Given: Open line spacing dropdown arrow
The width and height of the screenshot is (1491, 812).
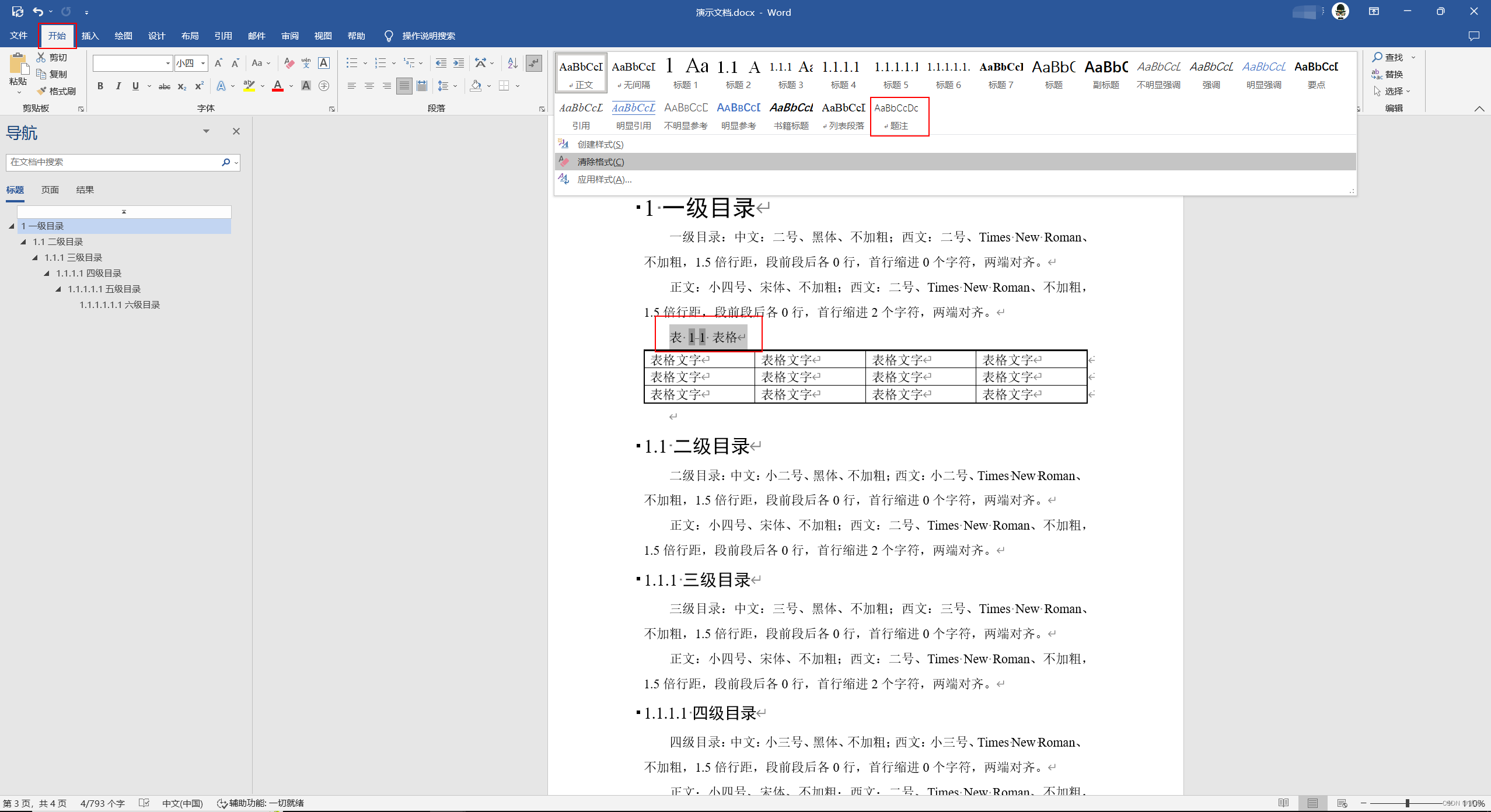Looking at the screenshot, I should (x=455, y=86).
